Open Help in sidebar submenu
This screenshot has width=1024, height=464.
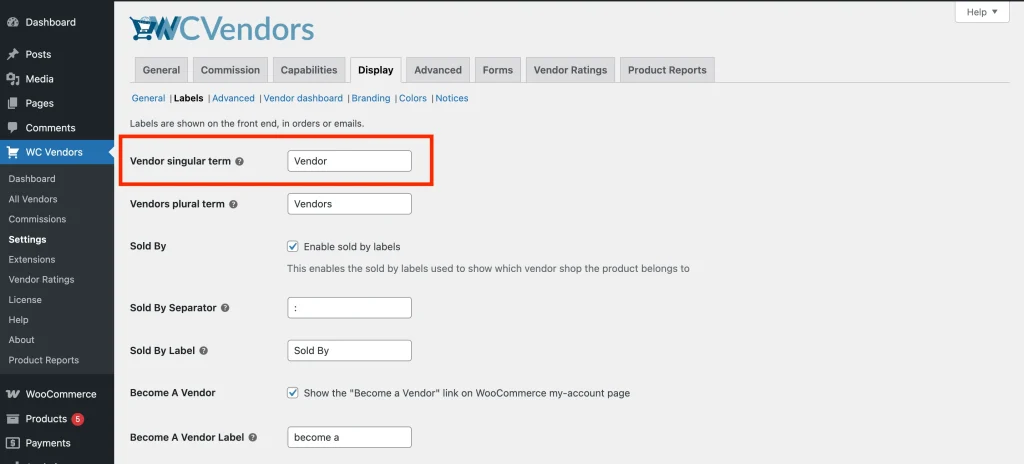coord(18,320)
